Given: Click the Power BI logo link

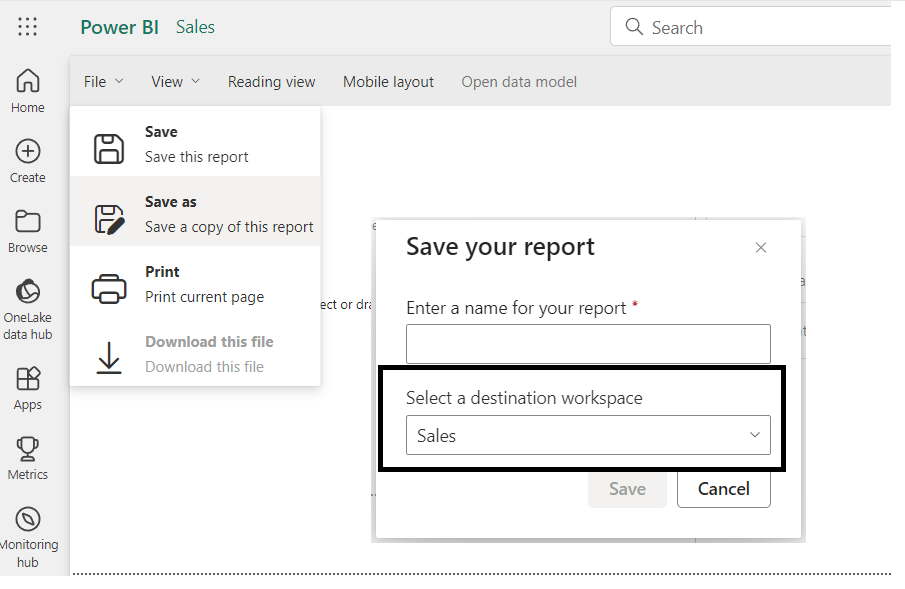Looking at the screenshot, I should pyautogui.click(x=119, y=27).
